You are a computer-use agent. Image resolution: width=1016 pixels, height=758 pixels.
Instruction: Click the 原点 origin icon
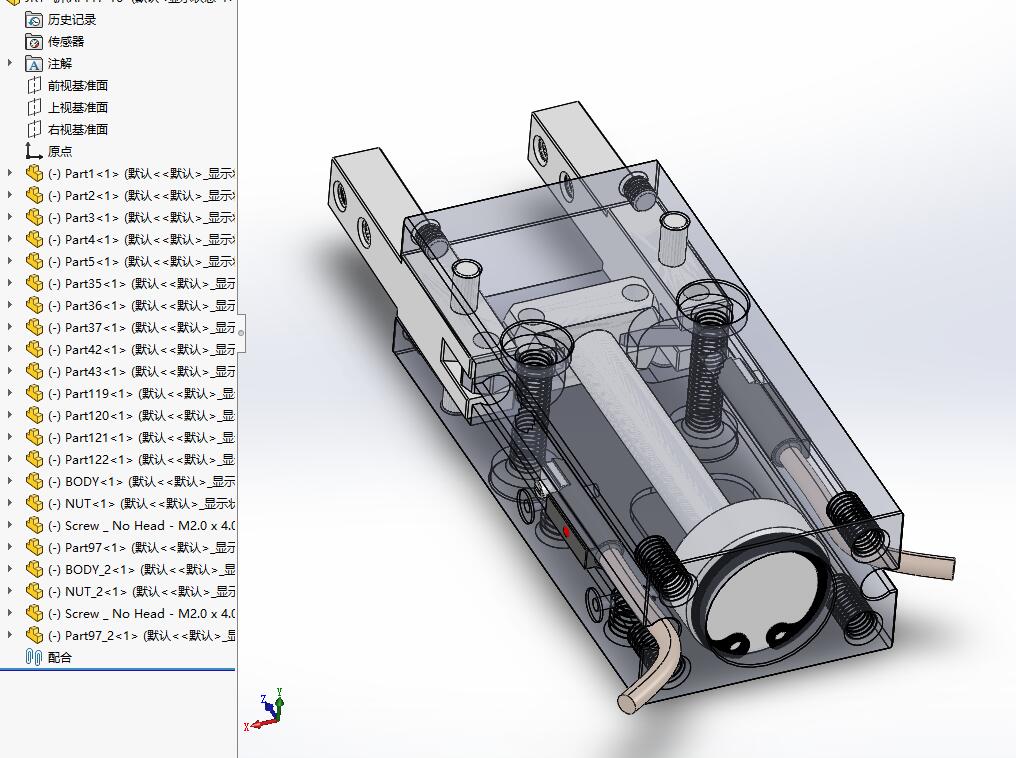[34, 152]
